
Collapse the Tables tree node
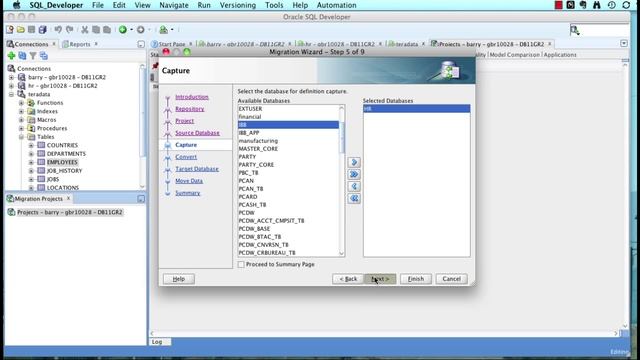pyautogui.click(x=21, y=137)
